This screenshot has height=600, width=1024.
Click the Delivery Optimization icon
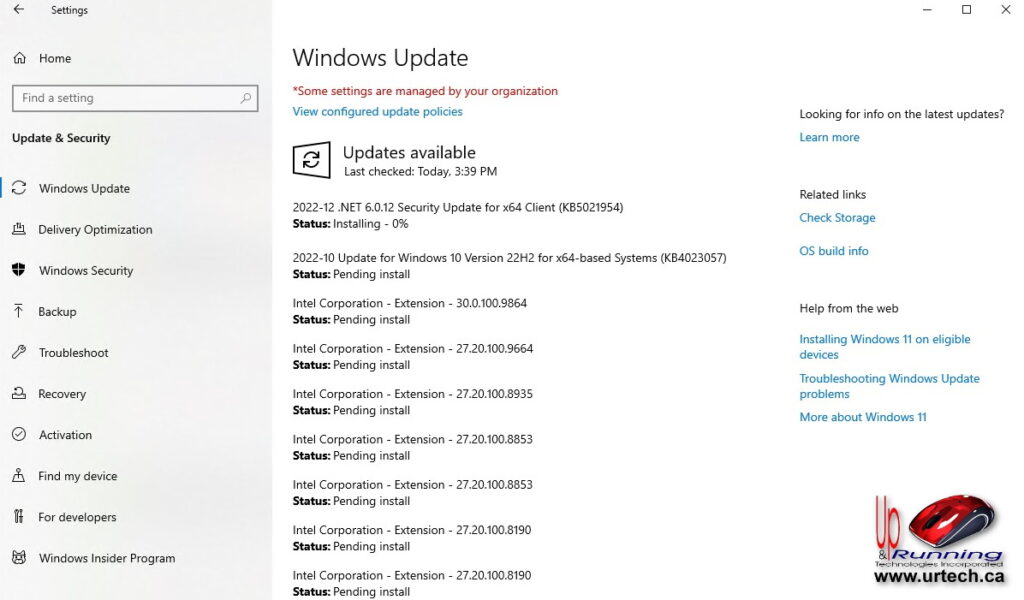click(19, 229)
